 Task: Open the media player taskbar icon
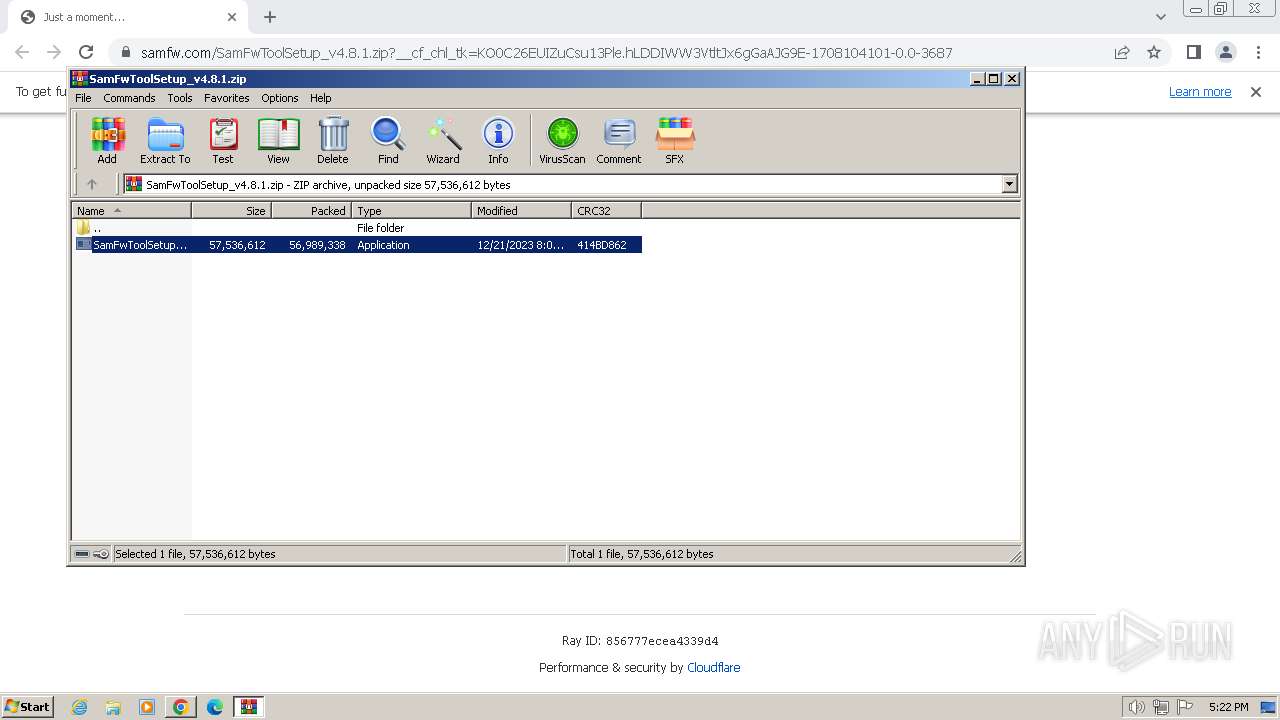pyautogui.click(x=147, y=707)
